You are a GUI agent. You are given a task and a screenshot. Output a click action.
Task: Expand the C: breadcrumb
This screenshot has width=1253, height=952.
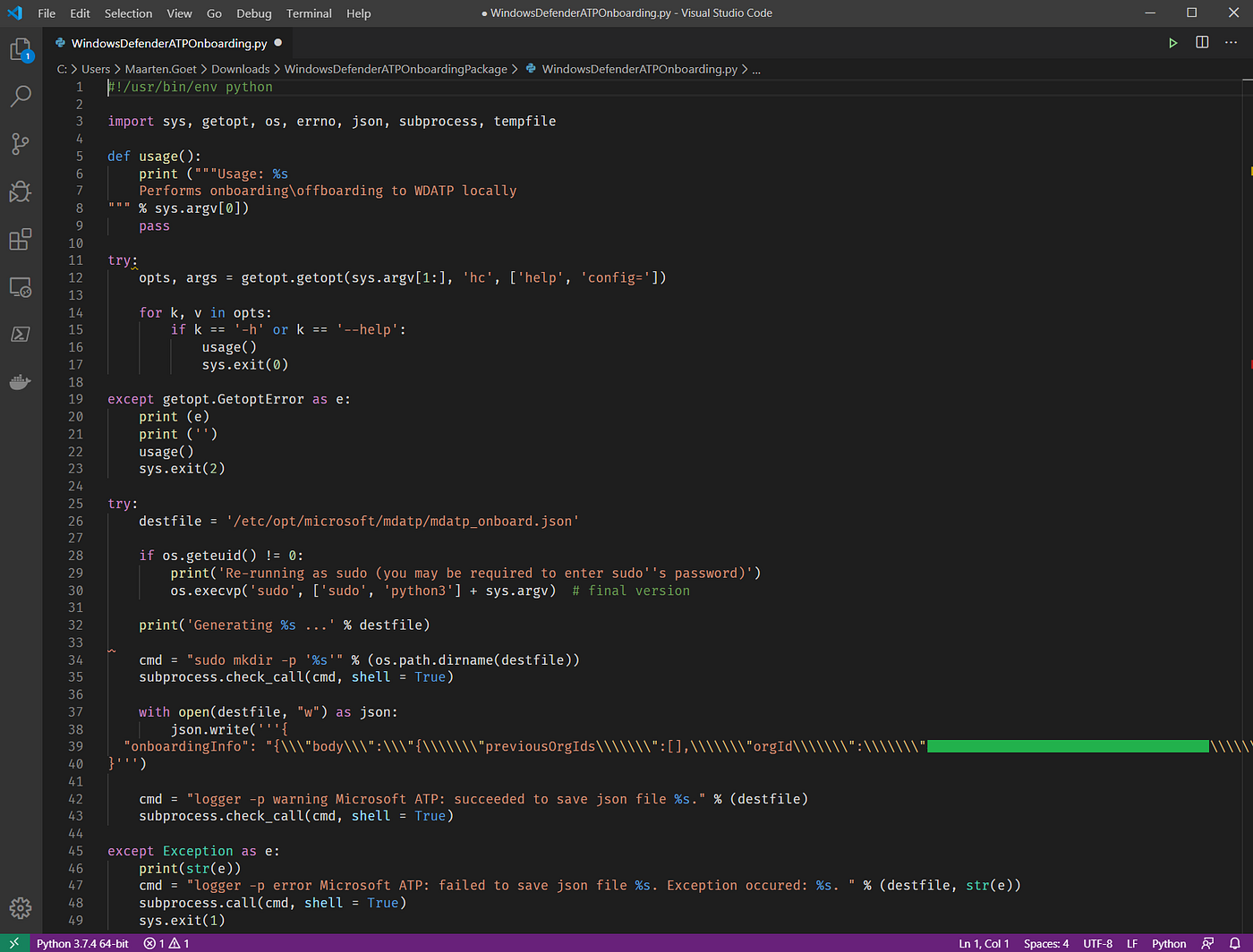pyautogui.click(x=62, y=69)
